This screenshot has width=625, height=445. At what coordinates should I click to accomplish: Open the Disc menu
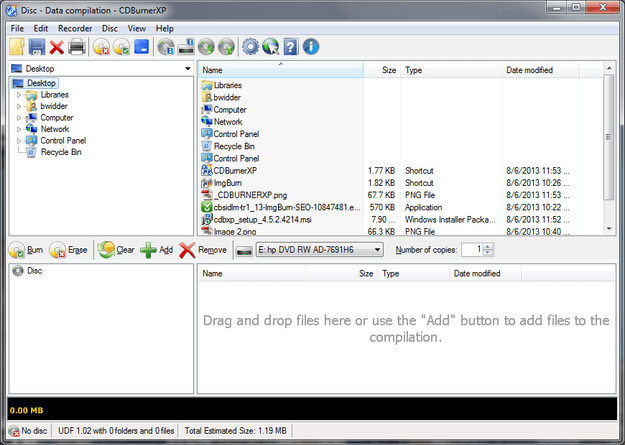[110, 29]
